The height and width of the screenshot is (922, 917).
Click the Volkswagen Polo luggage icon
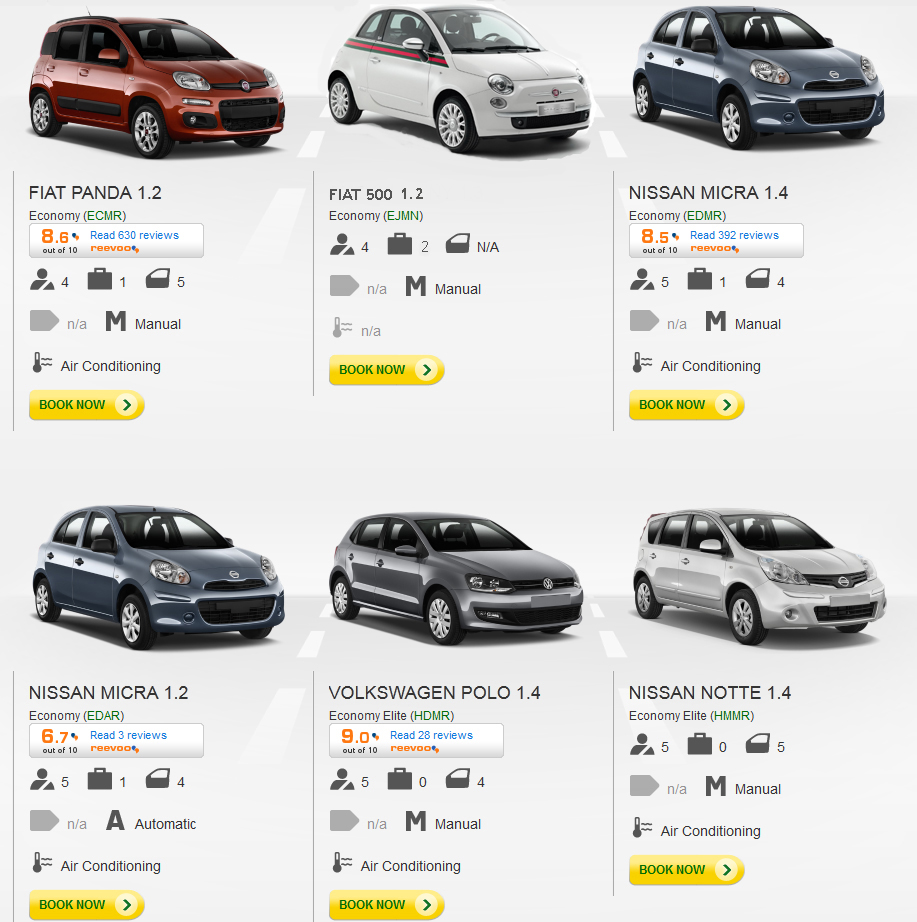click(x=399, y=779)
